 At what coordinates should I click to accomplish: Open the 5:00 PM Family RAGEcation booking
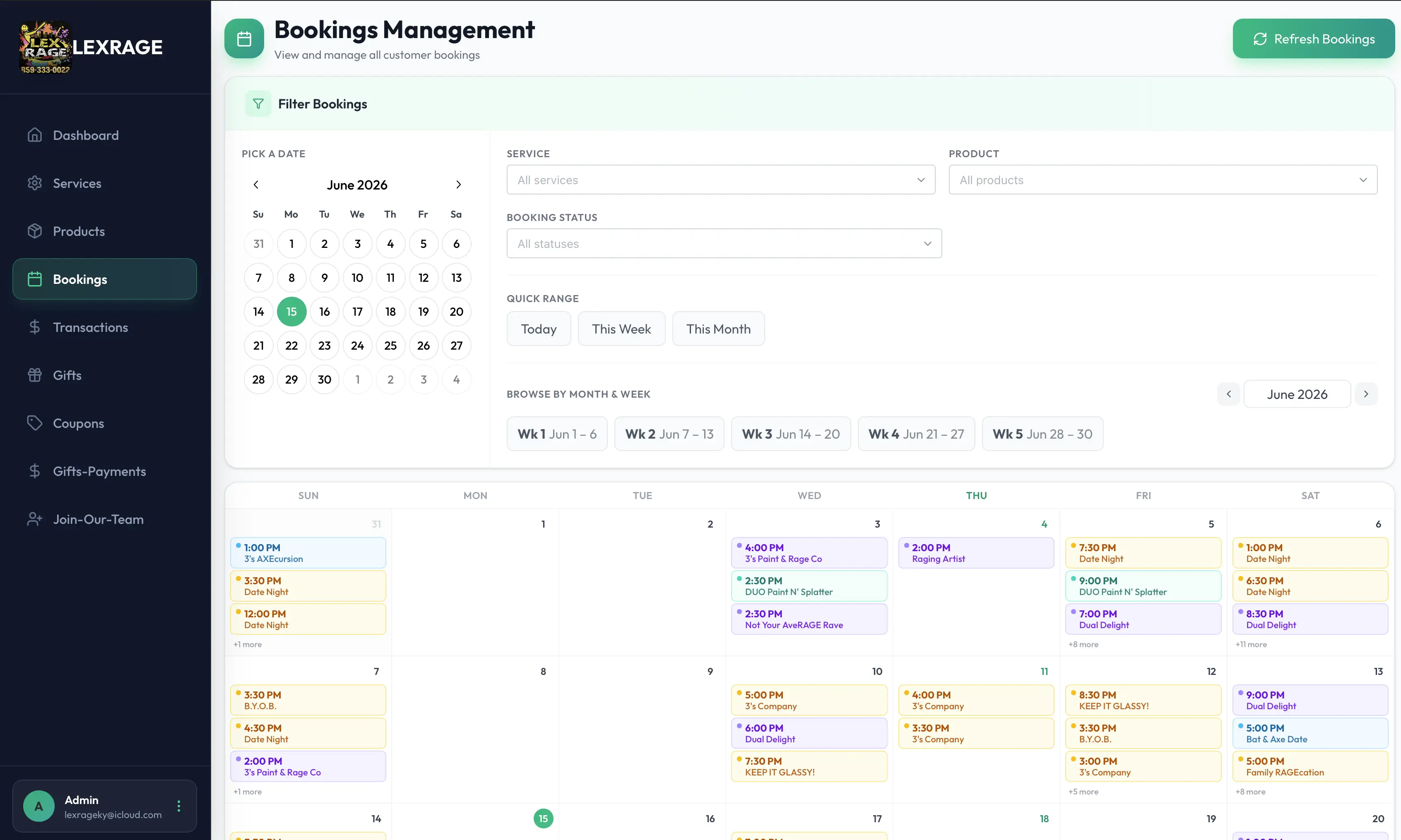tap(1310, 766)
